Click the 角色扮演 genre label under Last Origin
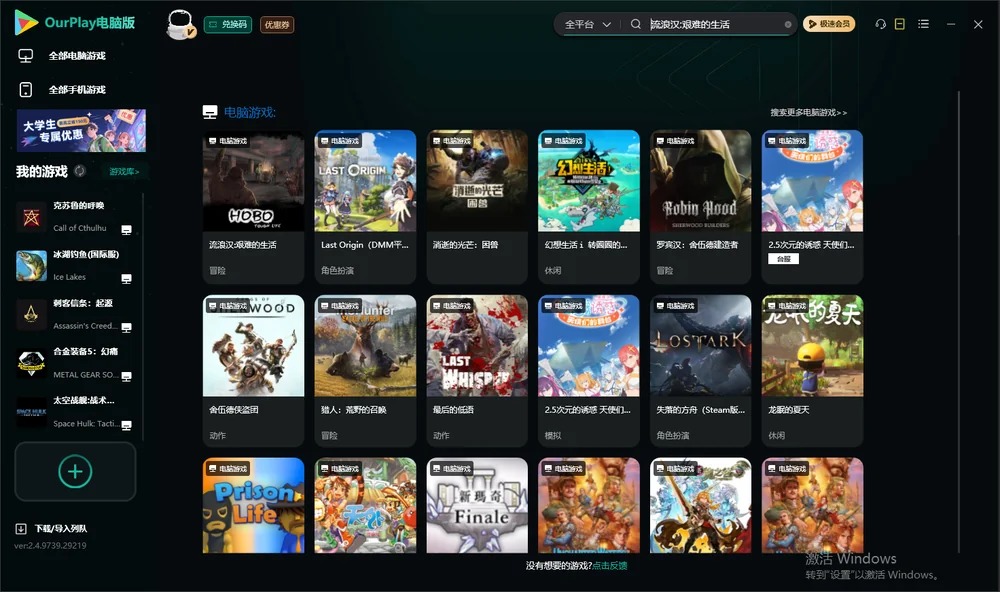The height and width of the screenshot is (592, 1000). tap(337, 270)
